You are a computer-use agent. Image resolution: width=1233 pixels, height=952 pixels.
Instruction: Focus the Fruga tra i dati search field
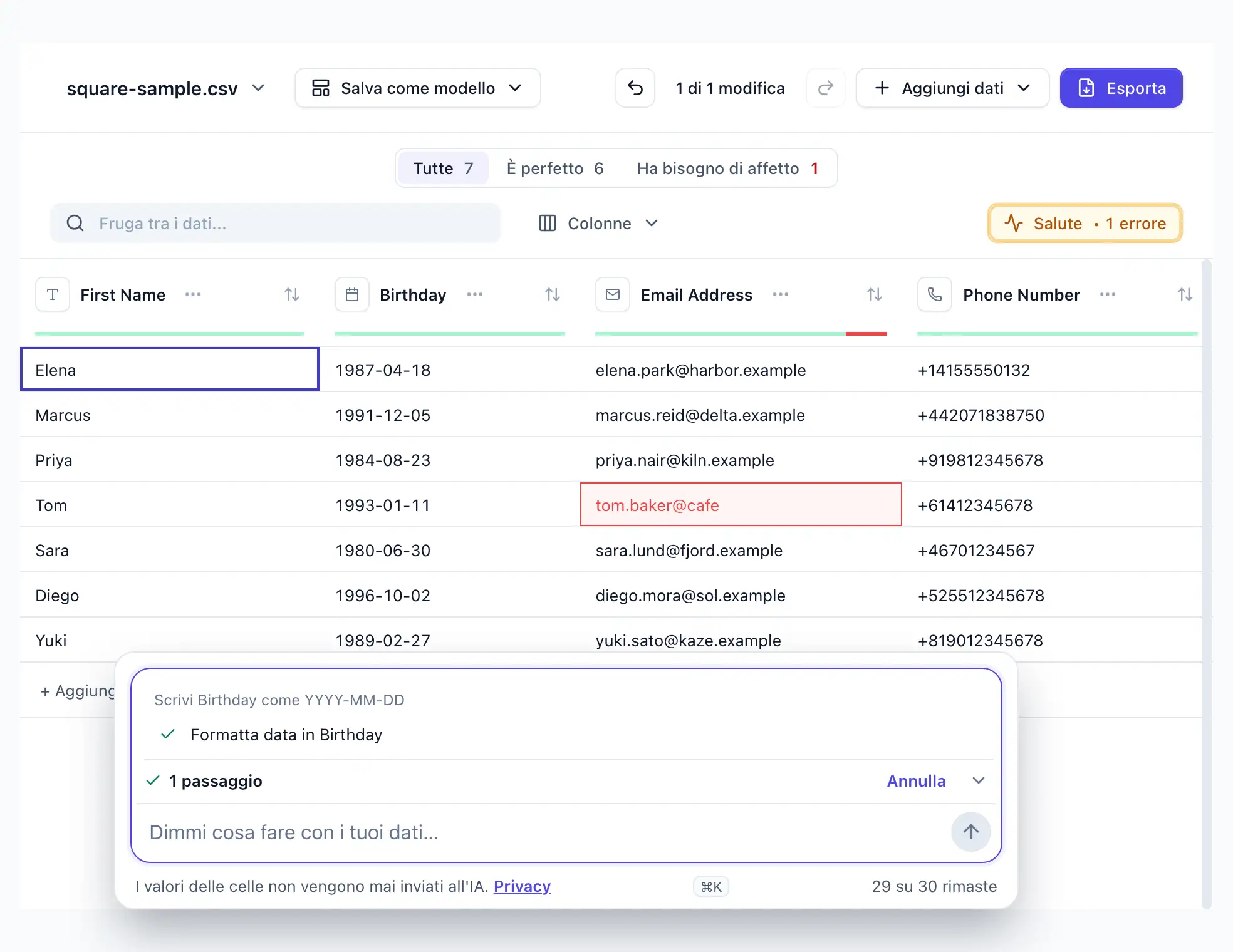tap(276, 224)
